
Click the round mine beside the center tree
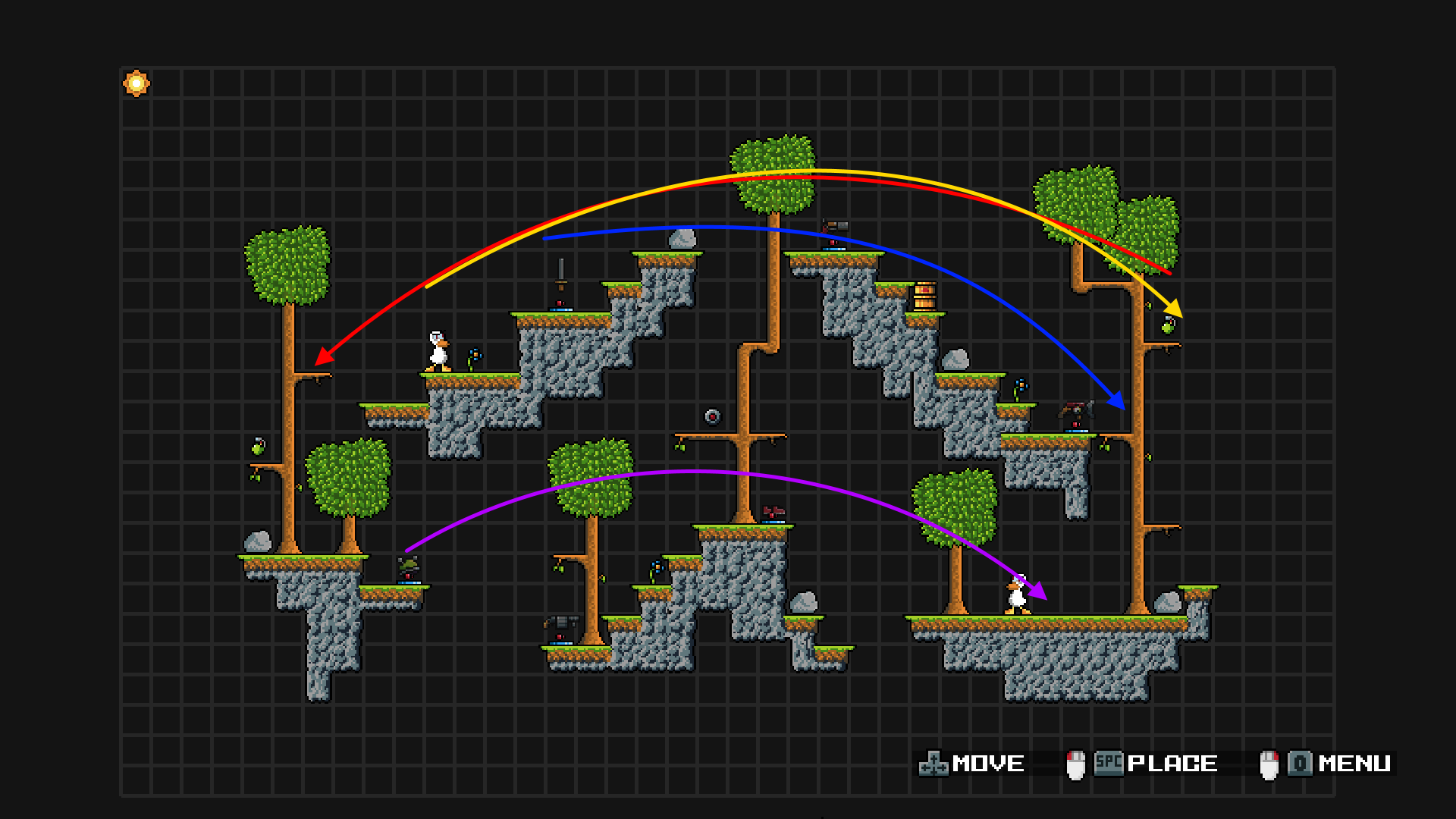coord(712,416)
